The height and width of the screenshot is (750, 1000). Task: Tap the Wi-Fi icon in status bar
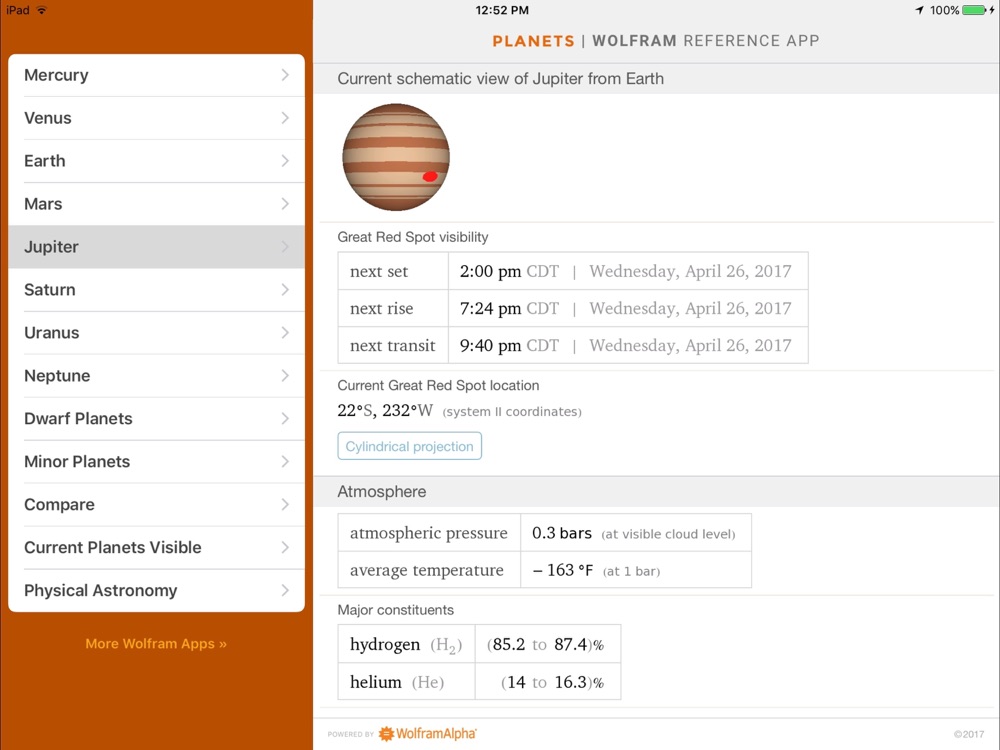(x=41, y=10)
